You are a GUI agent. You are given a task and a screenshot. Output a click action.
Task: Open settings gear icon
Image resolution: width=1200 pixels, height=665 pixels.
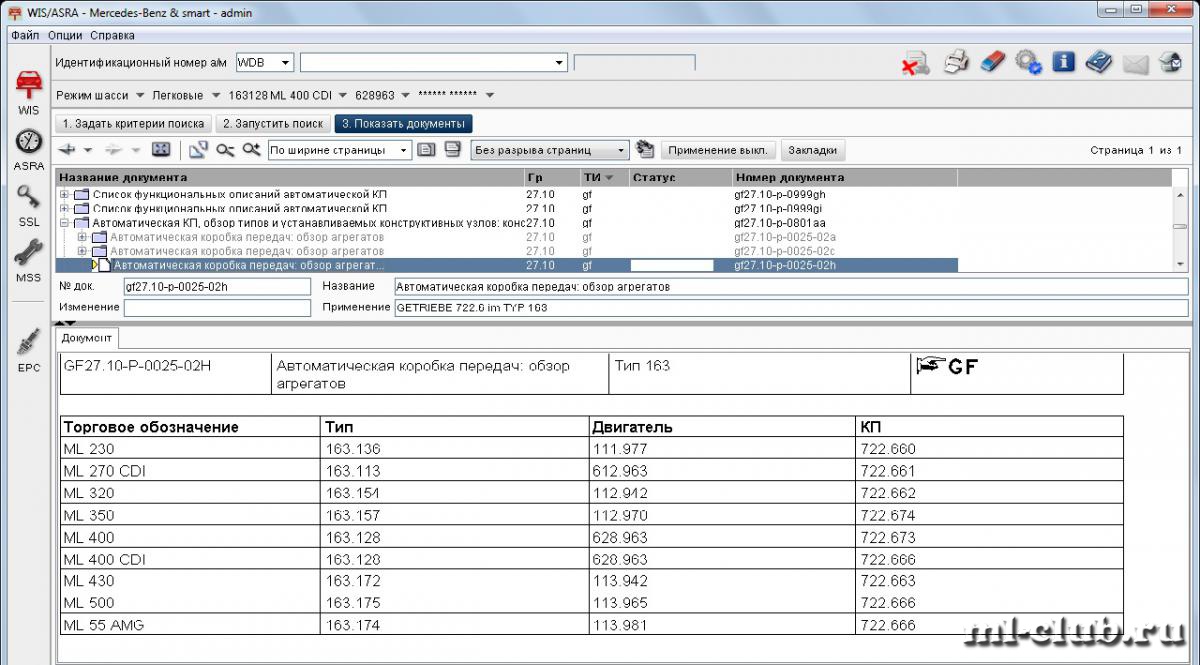point(1028,62)
